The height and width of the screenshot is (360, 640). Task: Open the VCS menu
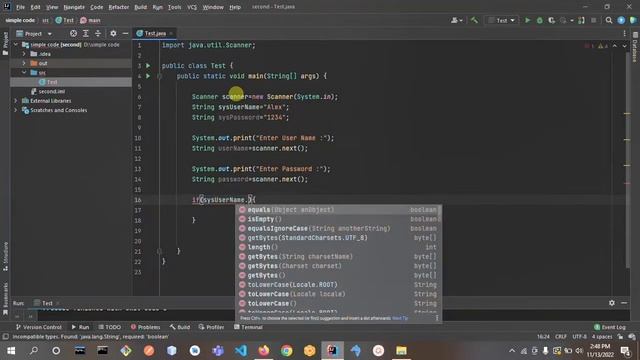coord(192,7)
